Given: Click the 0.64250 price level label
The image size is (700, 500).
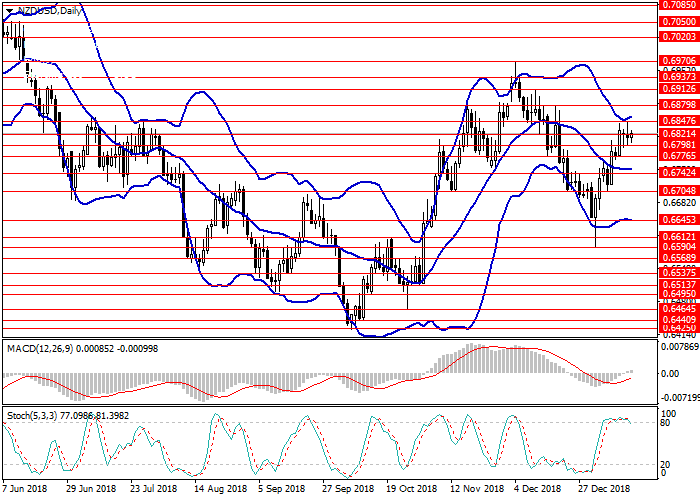Looking at the screenshot, I should (x=679, y=326).
